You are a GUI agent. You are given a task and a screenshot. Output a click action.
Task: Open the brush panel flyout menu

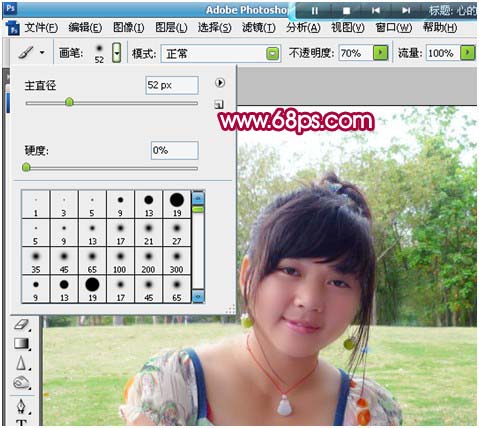coord(220,83)
